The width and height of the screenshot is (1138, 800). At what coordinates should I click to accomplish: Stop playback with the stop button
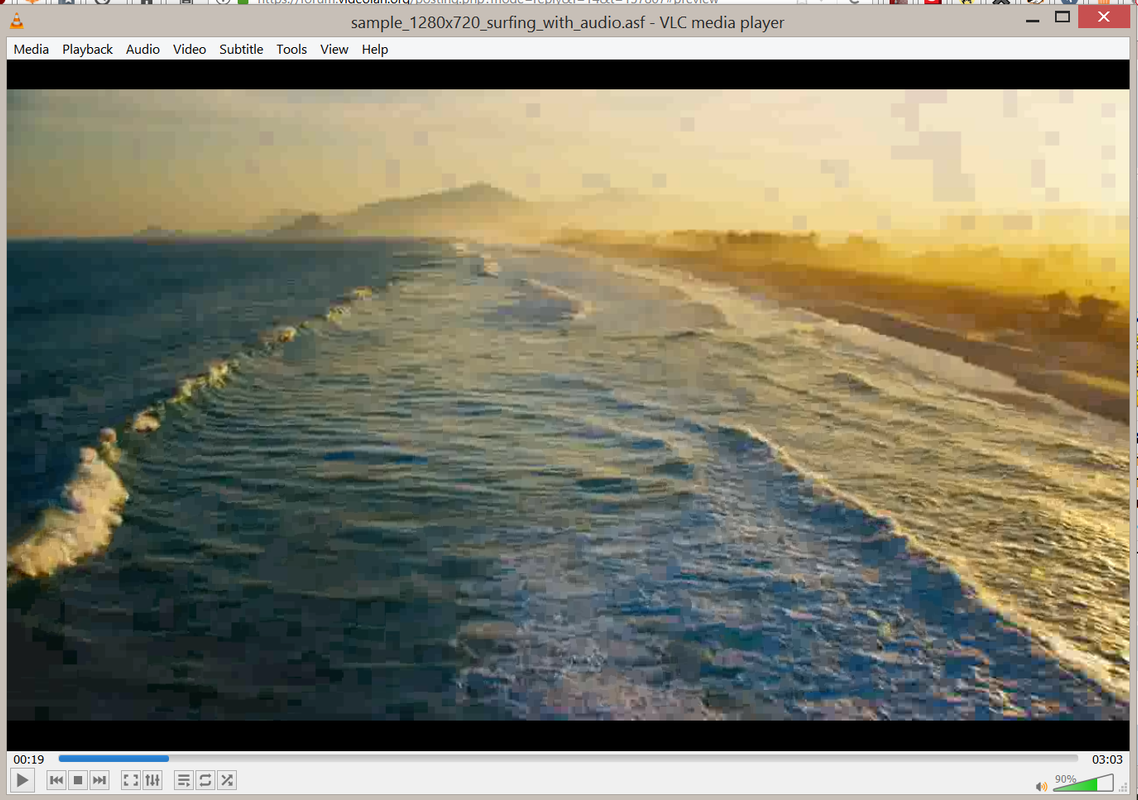point(78,780)
